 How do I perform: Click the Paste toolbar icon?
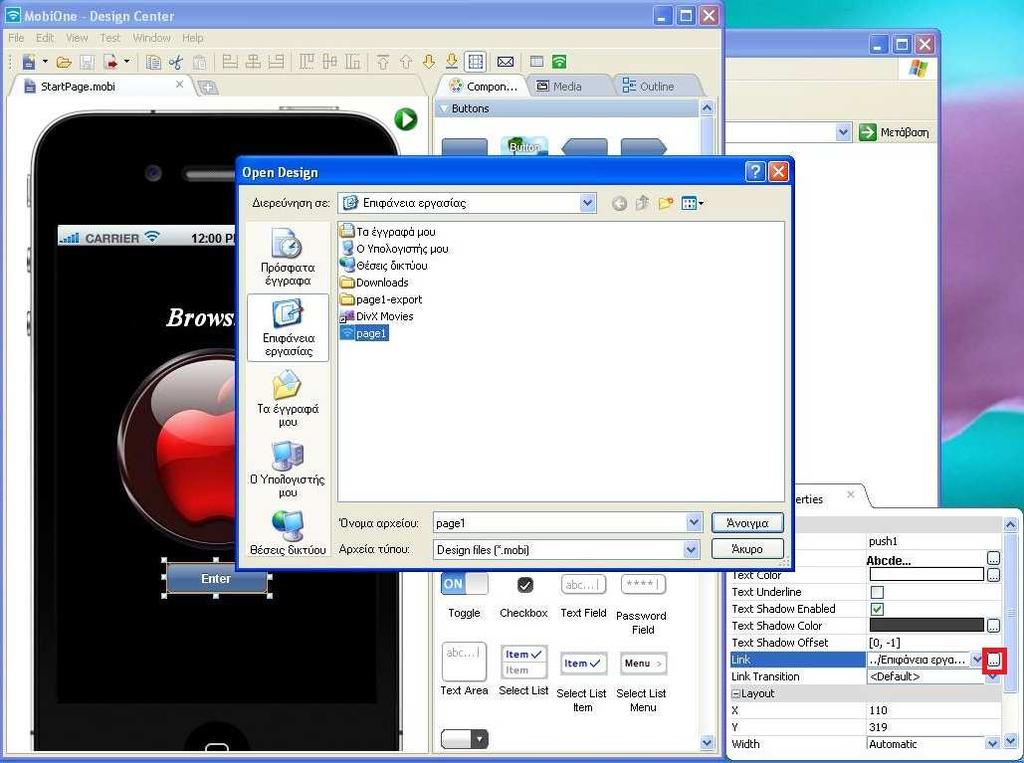pyautogui.click(x=200, y=62)
